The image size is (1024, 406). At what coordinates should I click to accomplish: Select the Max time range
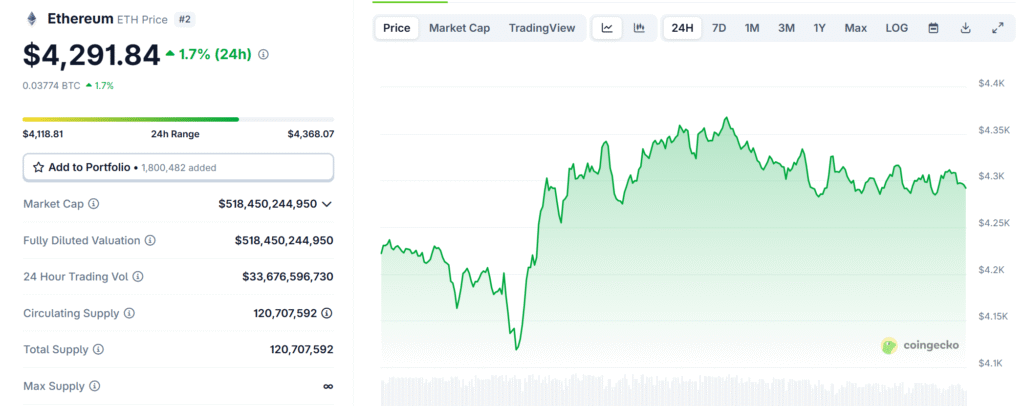click(855, 28)
